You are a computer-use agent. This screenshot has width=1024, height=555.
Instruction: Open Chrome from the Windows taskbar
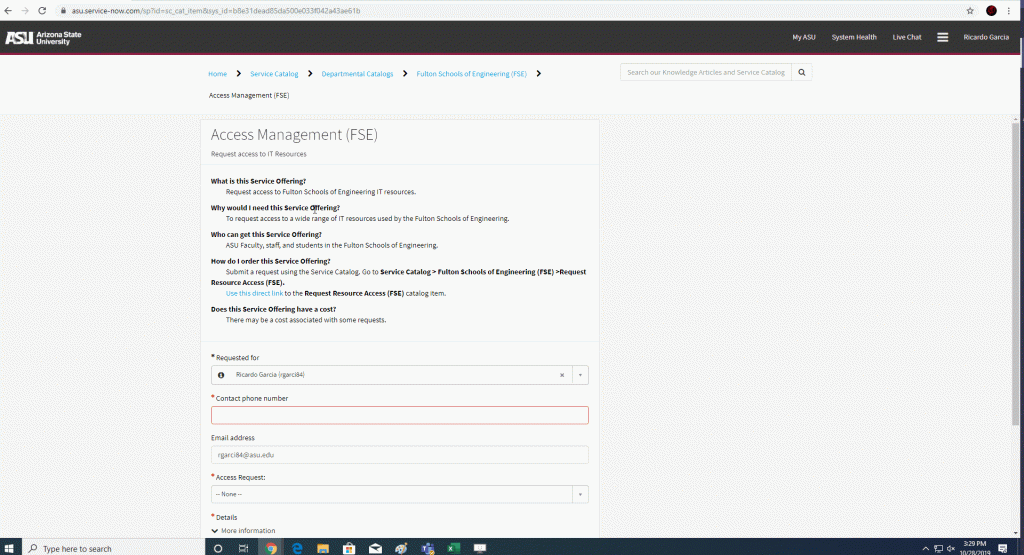pyautogui.click(x=271, y=548)
